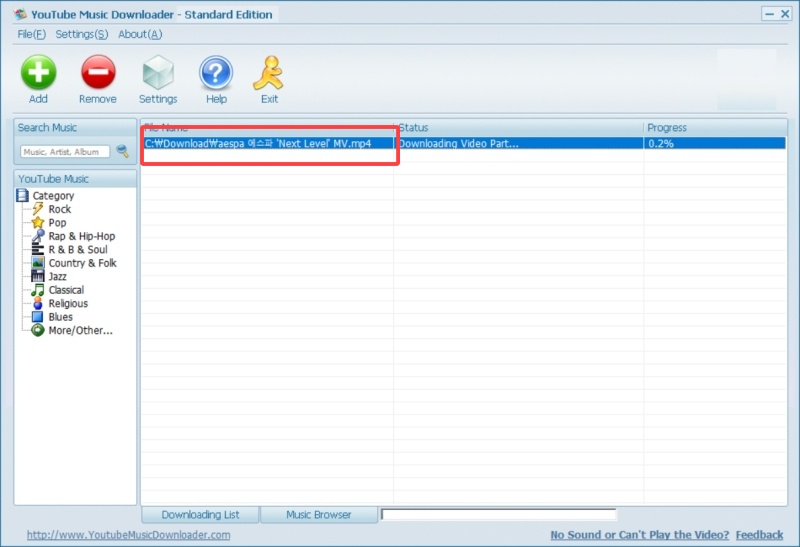Click the Pop star icon
800x547 pixels.
pyautogui.click(x=38, y=222)
